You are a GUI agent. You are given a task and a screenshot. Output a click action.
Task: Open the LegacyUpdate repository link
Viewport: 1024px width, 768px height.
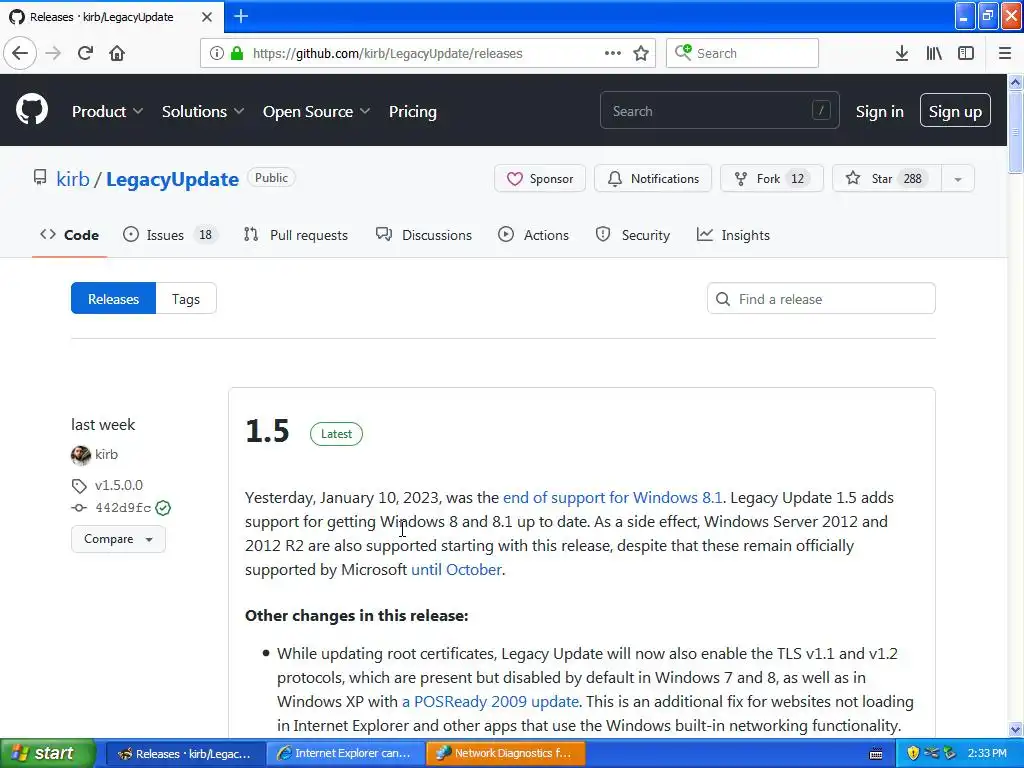[x=172, y=179]
